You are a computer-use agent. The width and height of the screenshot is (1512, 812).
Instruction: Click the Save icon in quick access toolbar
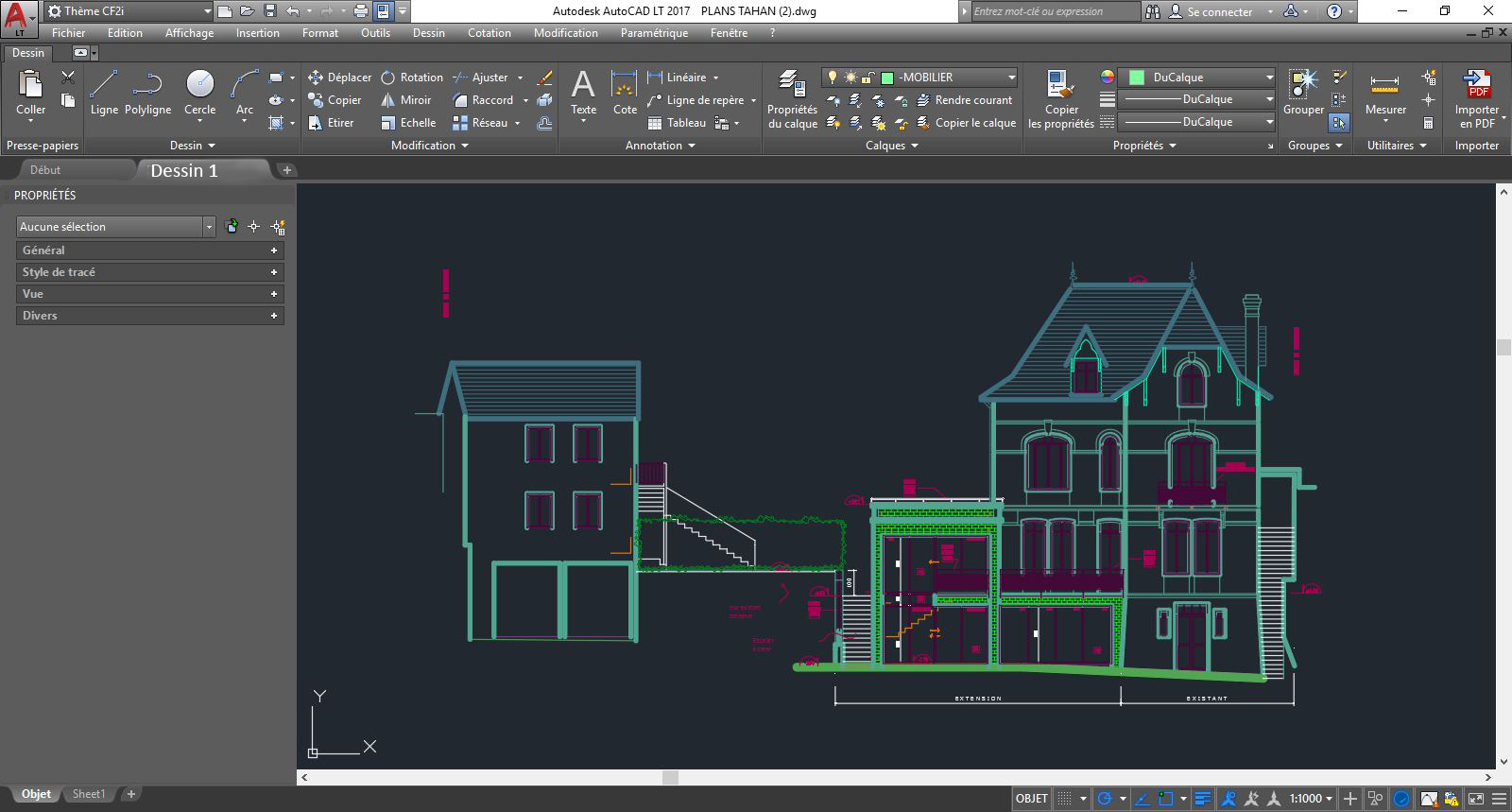point(269,11)
